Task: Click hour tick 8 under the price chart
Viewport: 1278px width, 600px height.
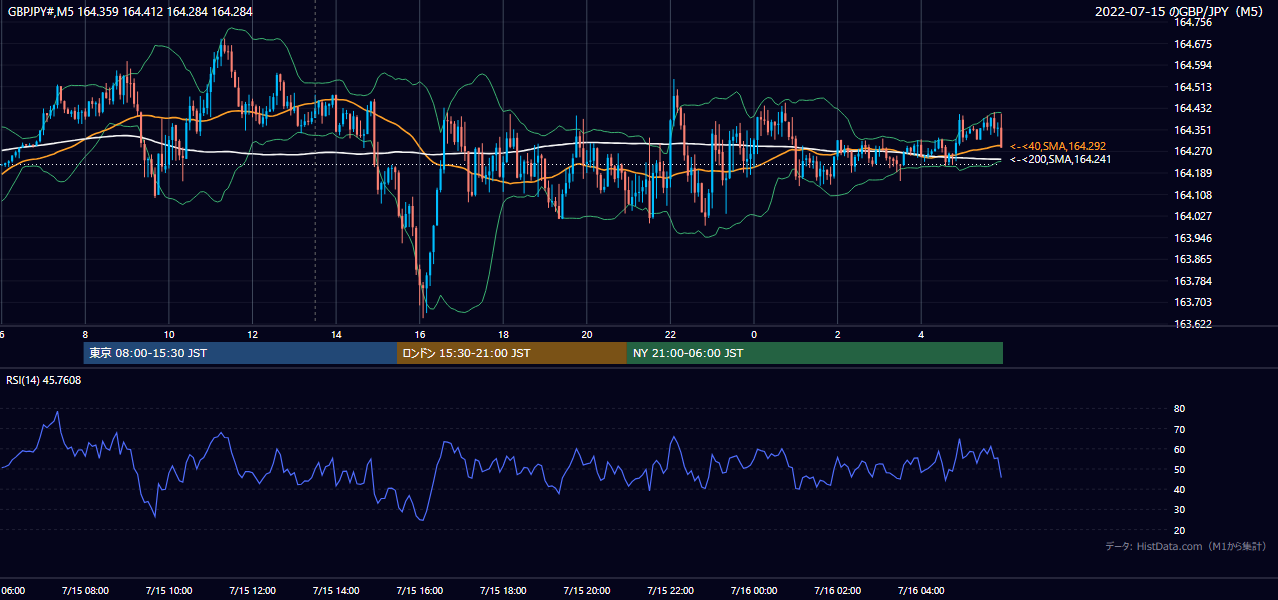Action: (x=85, y=334)
